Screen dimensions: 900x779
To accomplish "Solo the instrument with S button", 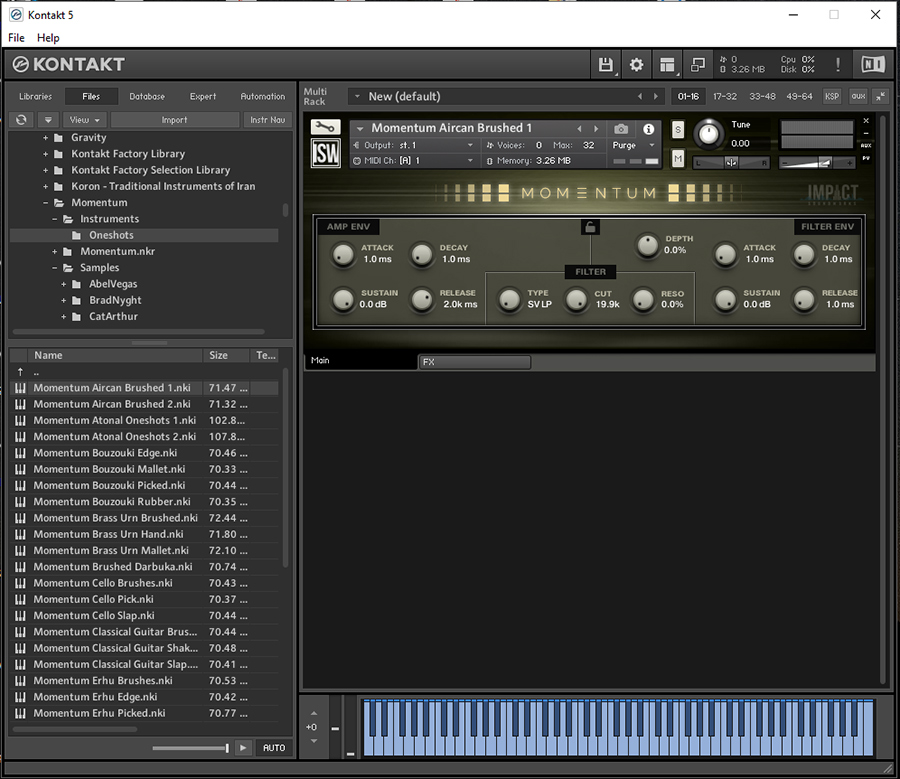I will click(x=678, y=130).
